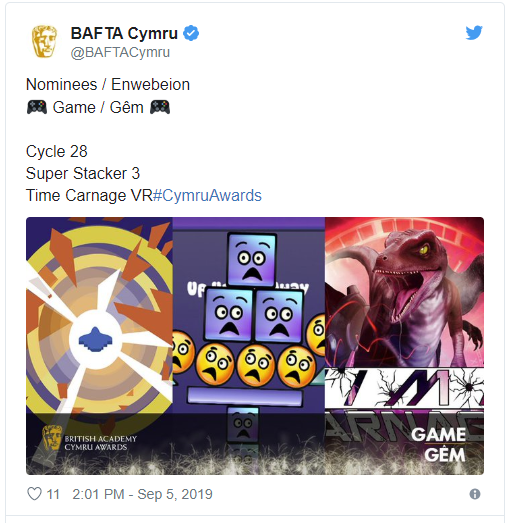Open the BAFTA Cymru display name link

click(x=124, y=33)
